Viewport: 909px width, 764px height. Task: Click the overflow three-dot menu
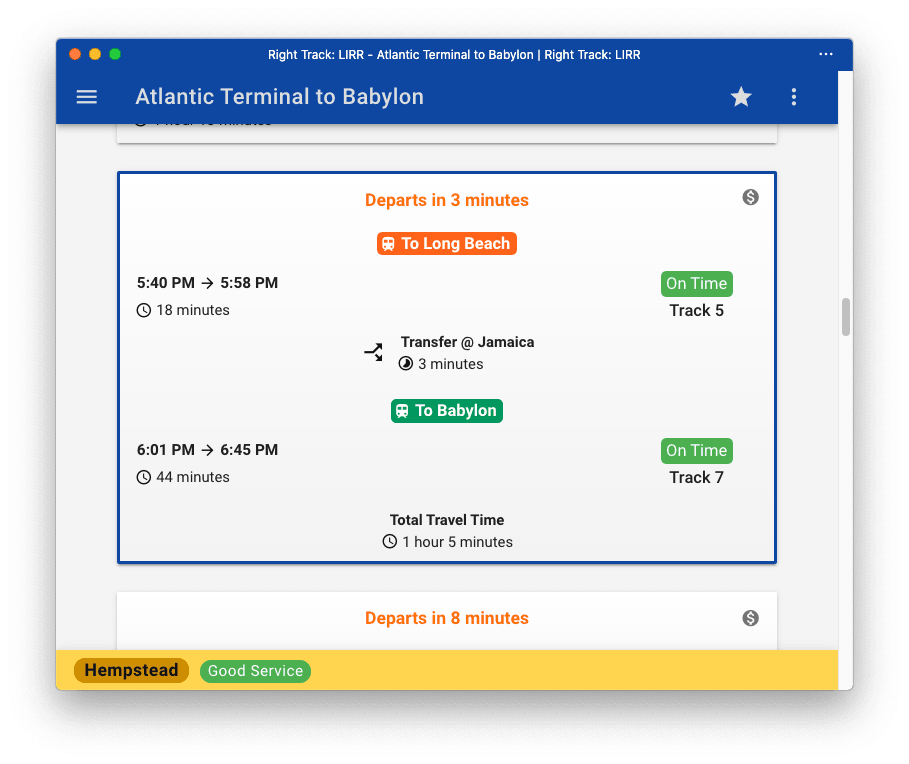pos(793,96)
